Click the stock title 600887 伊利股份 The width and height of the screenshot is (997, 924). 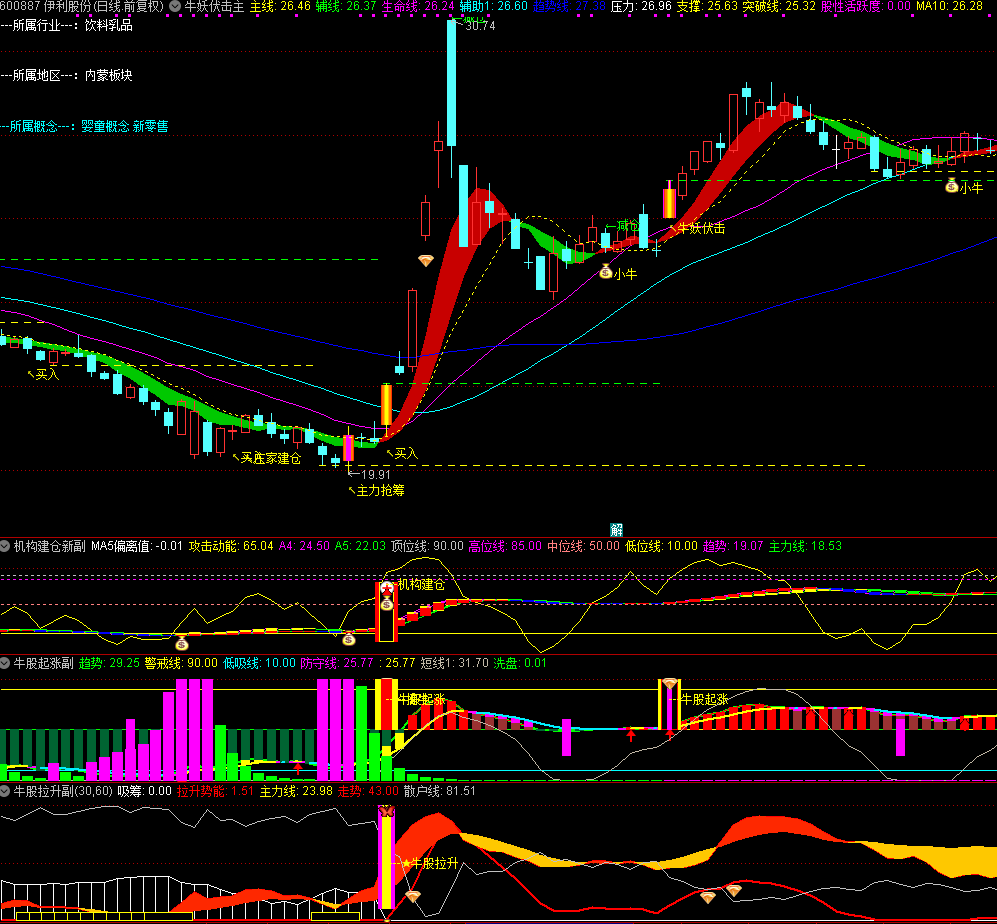point(81,6)
